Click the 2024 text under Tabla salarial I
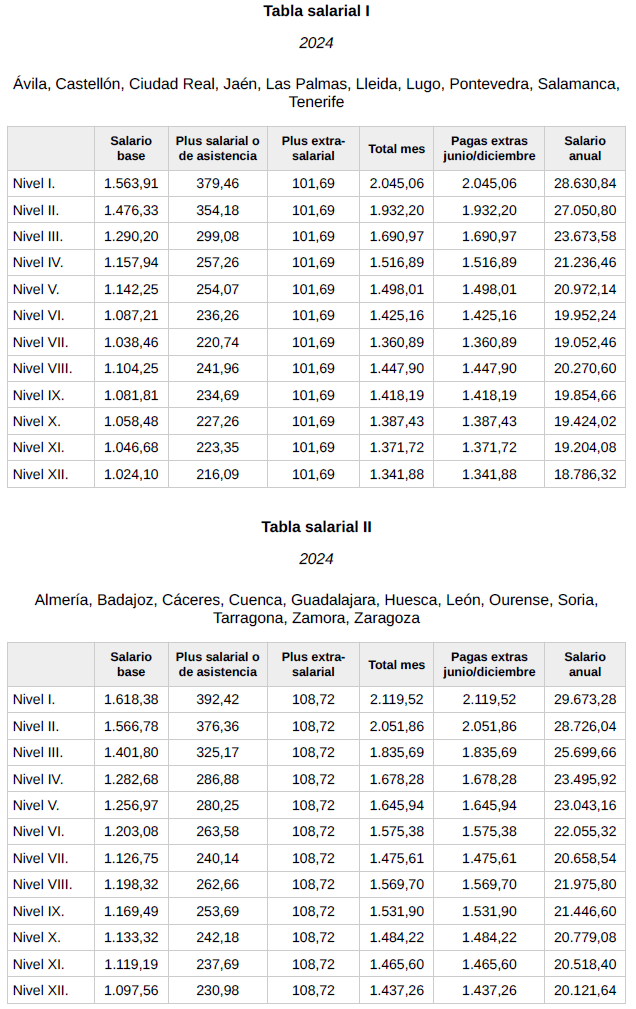This screenshot has height=1009, width=636. pos(316,43)
